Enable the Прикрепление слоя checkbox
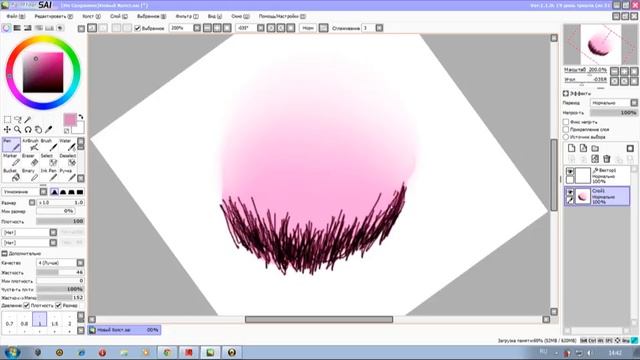This screenshot has width=640, height=360. [566, 129]
